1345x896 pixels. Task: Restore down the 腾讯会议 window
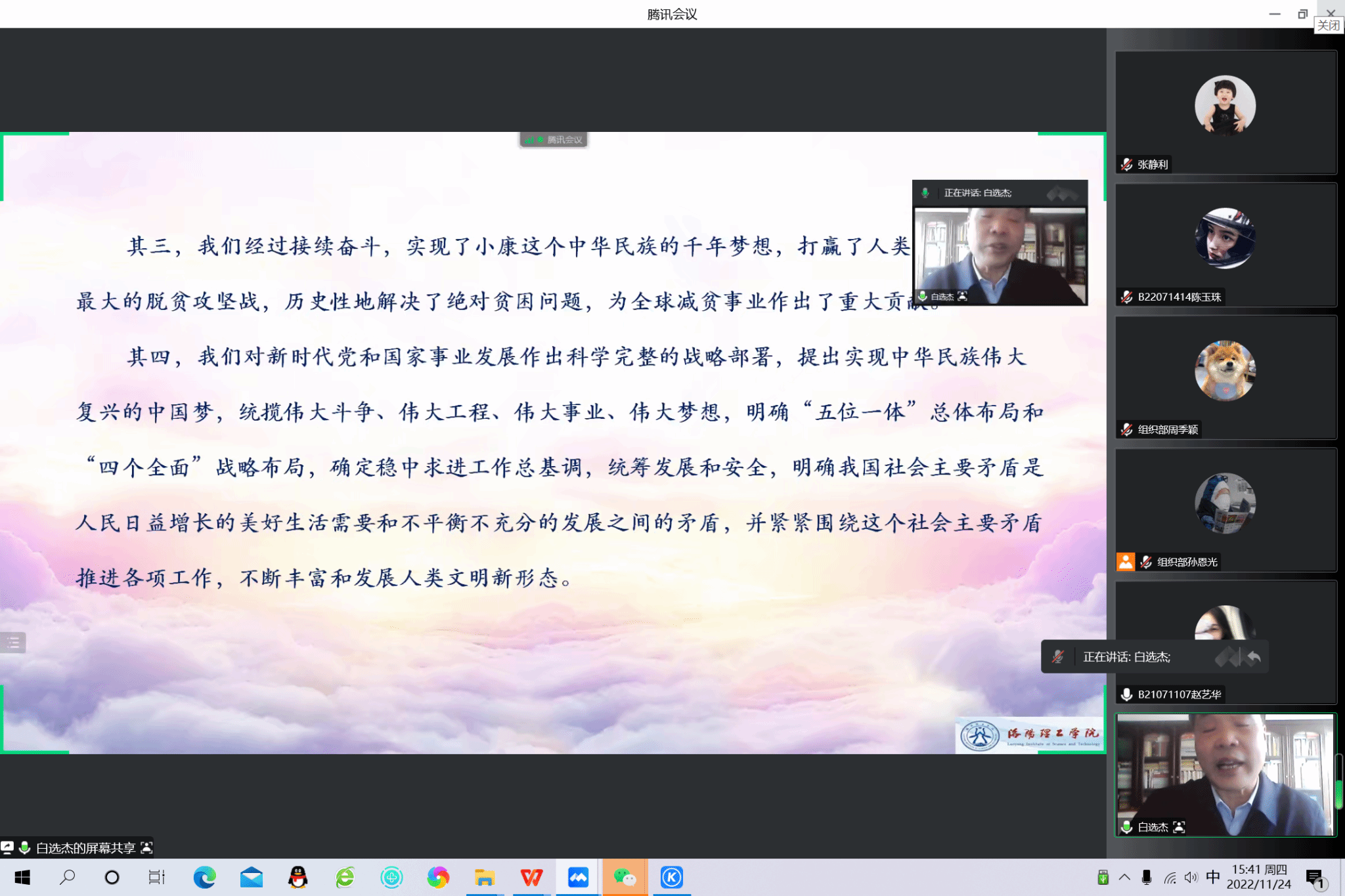tap(1302, 14)
